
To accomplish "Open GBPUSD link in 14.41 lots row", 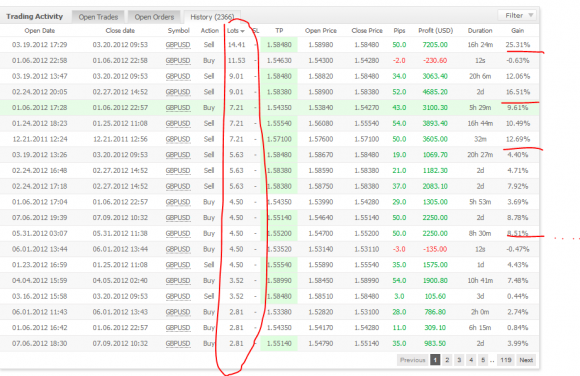I will 178,45.
